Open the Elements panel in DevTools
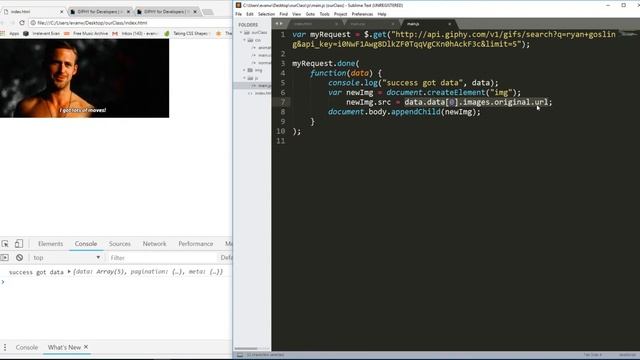This screenshot has height=360, width=640. [51, 244]
